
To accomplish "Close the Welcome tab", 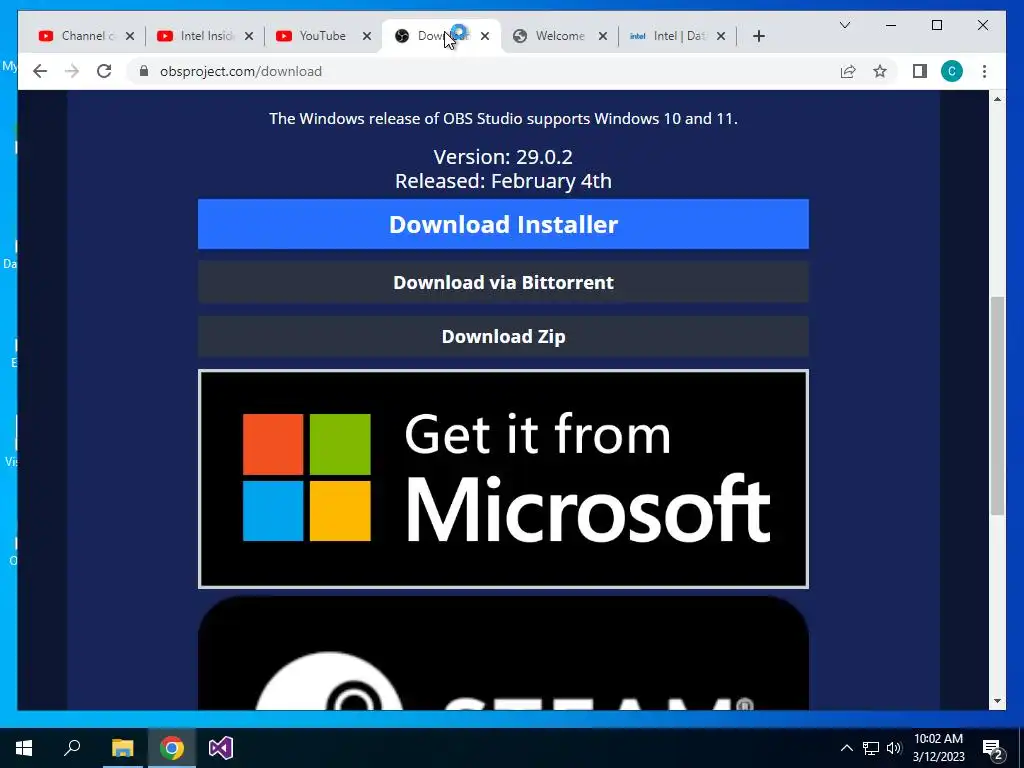I will [603, 36].
